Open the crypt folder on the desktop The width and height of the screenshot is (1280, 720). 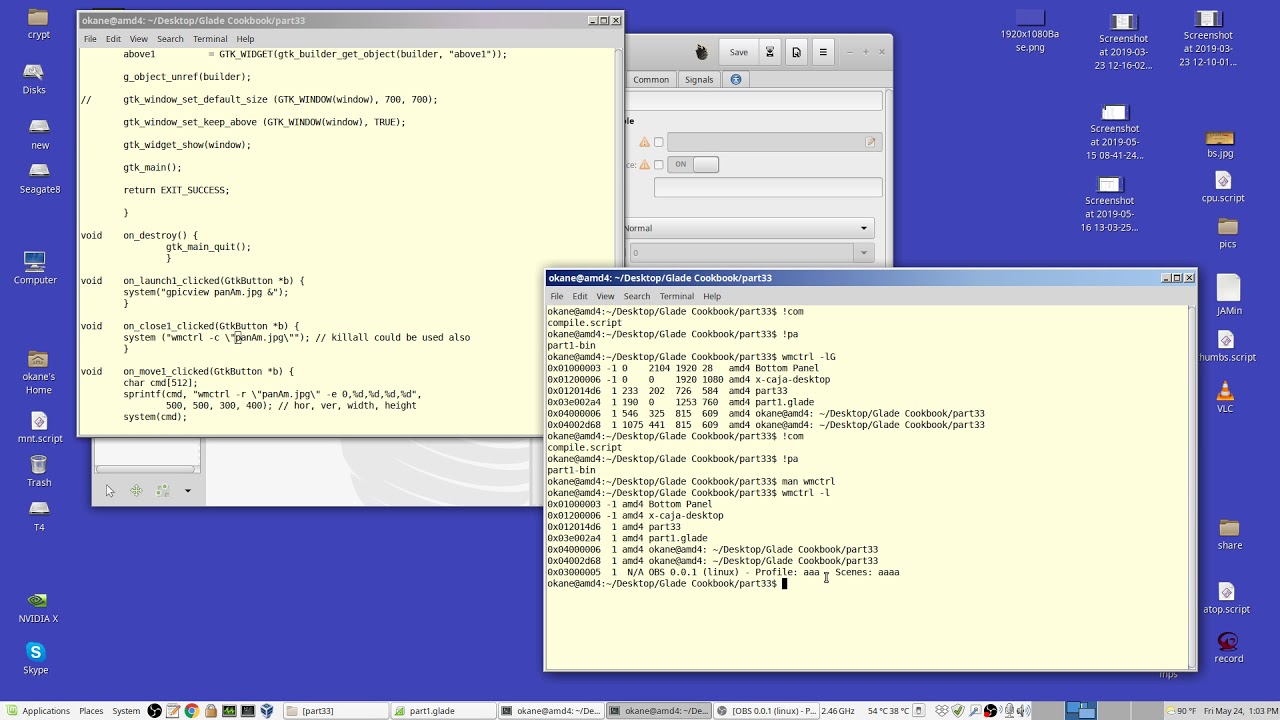(38, 24)
